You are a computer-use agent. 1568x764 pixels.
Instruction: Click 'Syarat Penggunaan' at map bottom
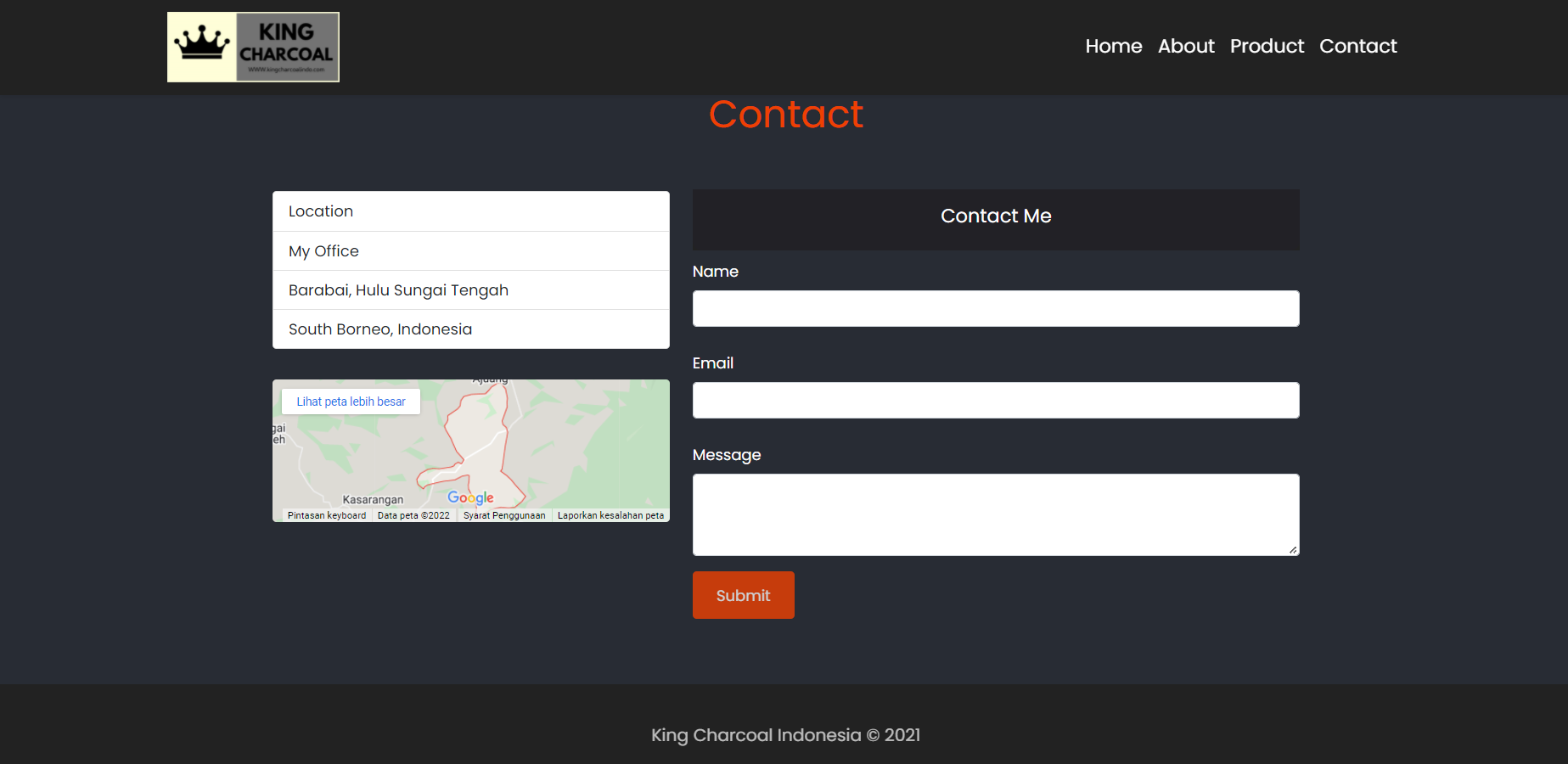point(504,514)
